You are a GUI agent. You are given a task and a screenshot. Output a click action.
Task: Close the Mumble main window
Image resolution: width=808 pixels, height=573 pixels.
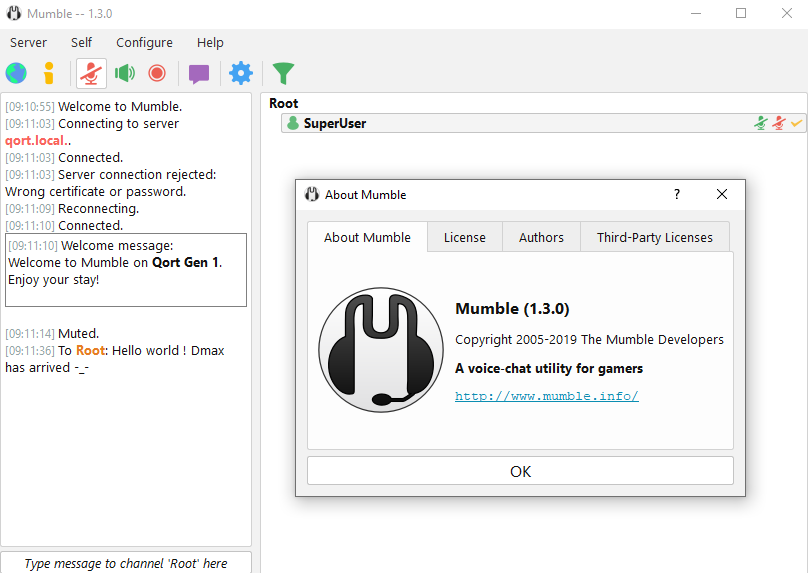click(x=786, y=13)
